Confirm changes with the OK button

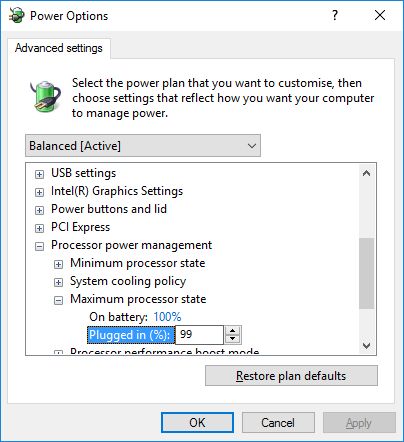point(197,423)
